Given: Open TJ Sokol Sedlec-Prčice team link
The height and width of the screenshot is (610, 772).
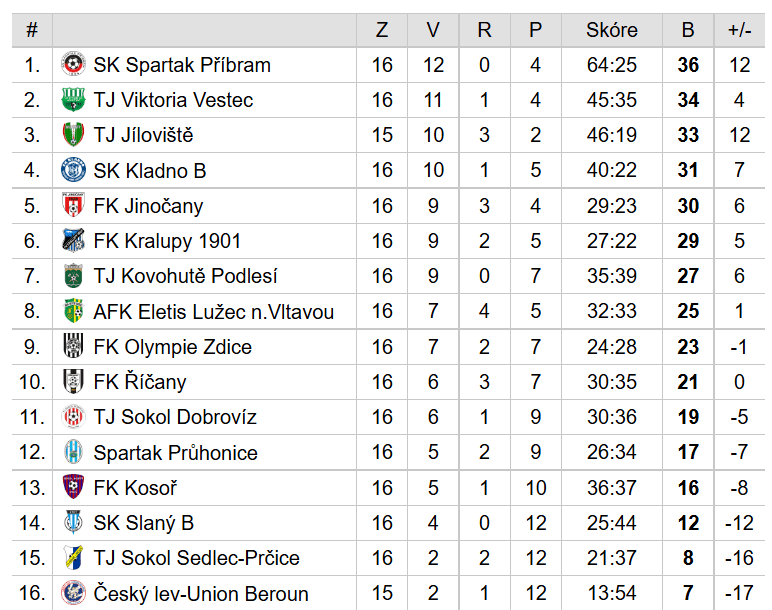Looking at the screenshot, I should coord(196,558).
